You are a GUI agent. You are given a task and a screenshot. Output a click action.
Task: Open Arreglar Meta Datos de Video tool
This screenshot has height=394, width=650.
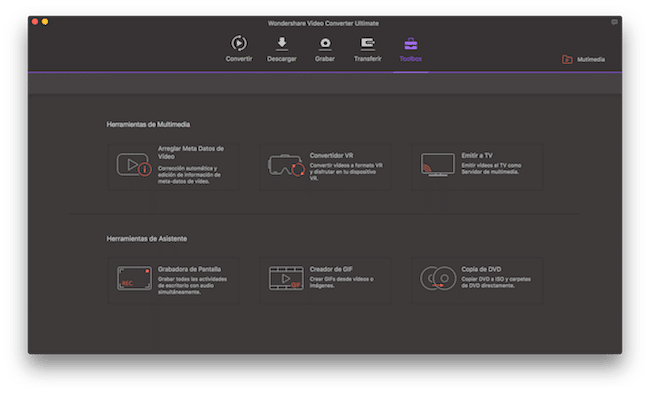click(174, 167)
